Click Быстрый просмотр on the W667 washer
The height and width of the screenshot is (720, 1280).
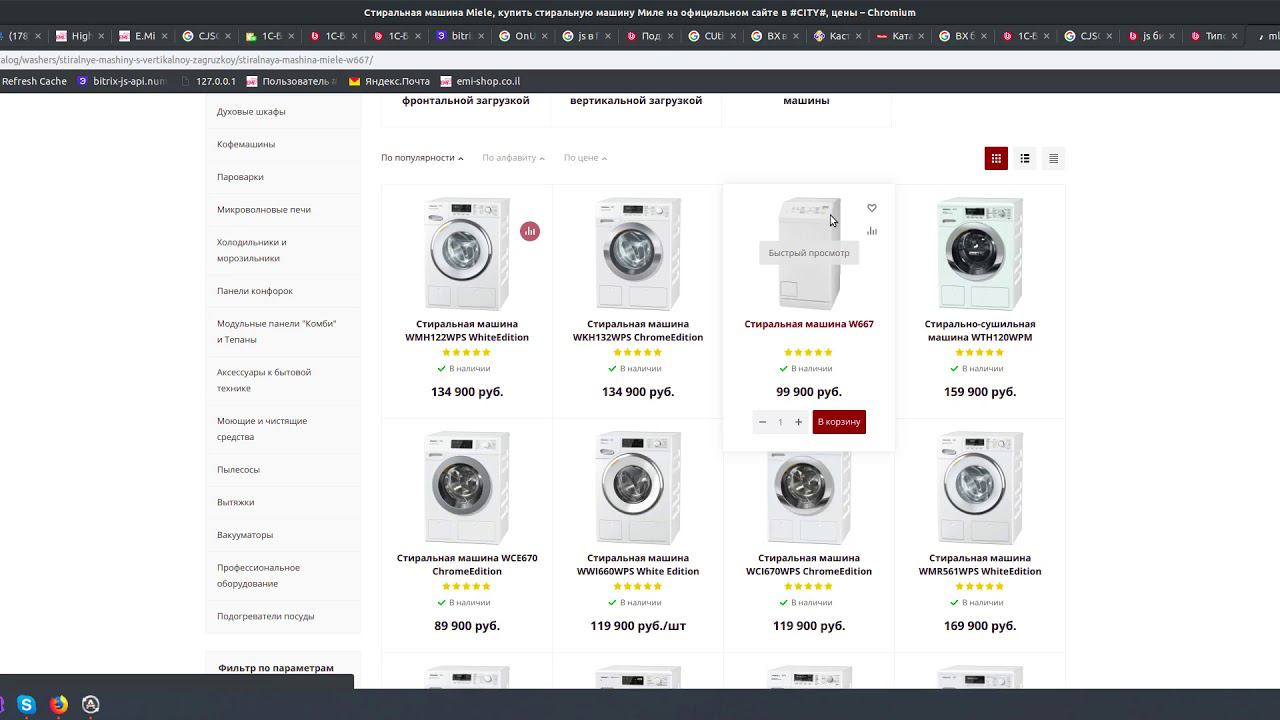pyautogui.click(x=809, y=253)
